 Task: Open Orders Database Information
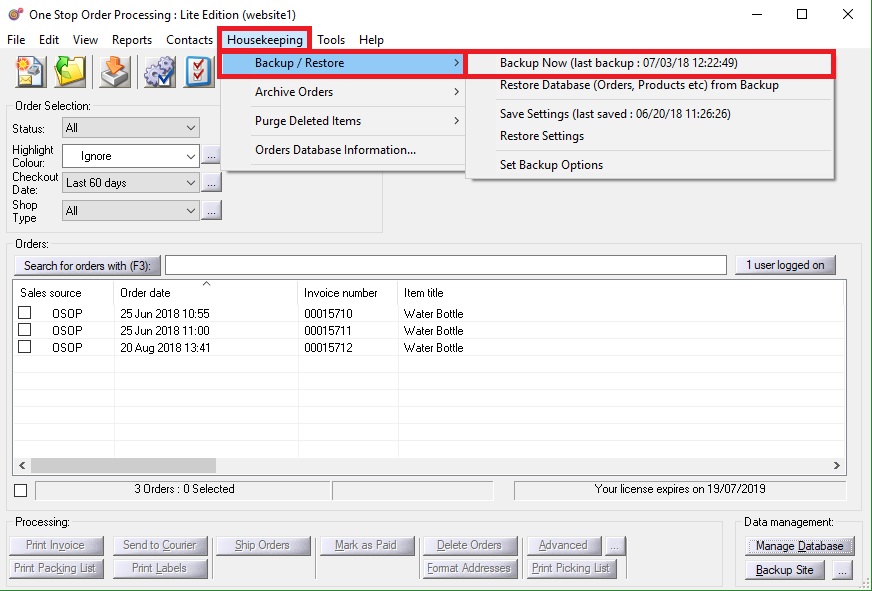(x=343, y=150)
